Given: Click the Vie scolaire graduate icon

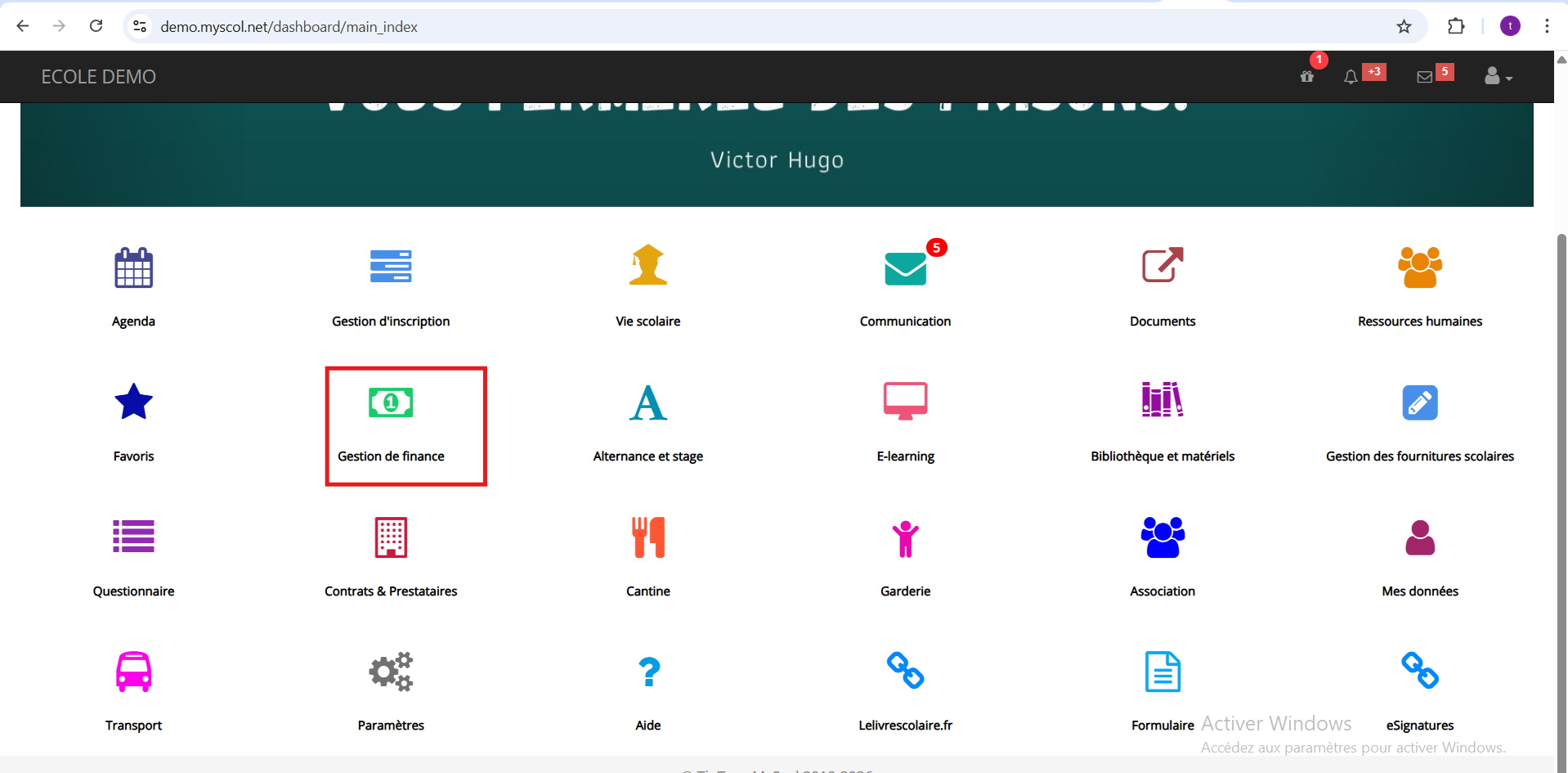Looking at the screenshot, I should (x=647, y=266).
